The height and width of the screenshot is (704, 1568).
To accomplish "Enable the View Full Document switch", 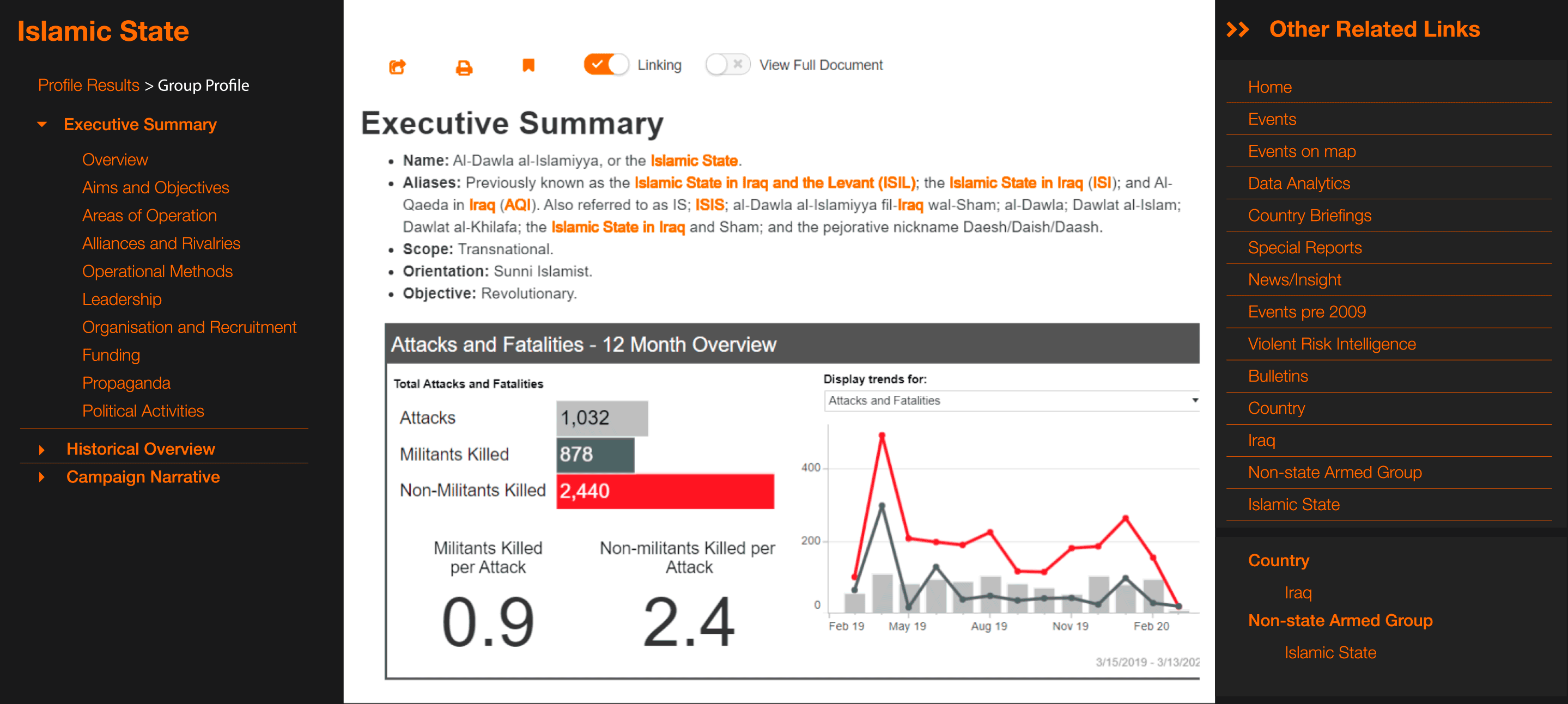I will (x=727, y=64).
